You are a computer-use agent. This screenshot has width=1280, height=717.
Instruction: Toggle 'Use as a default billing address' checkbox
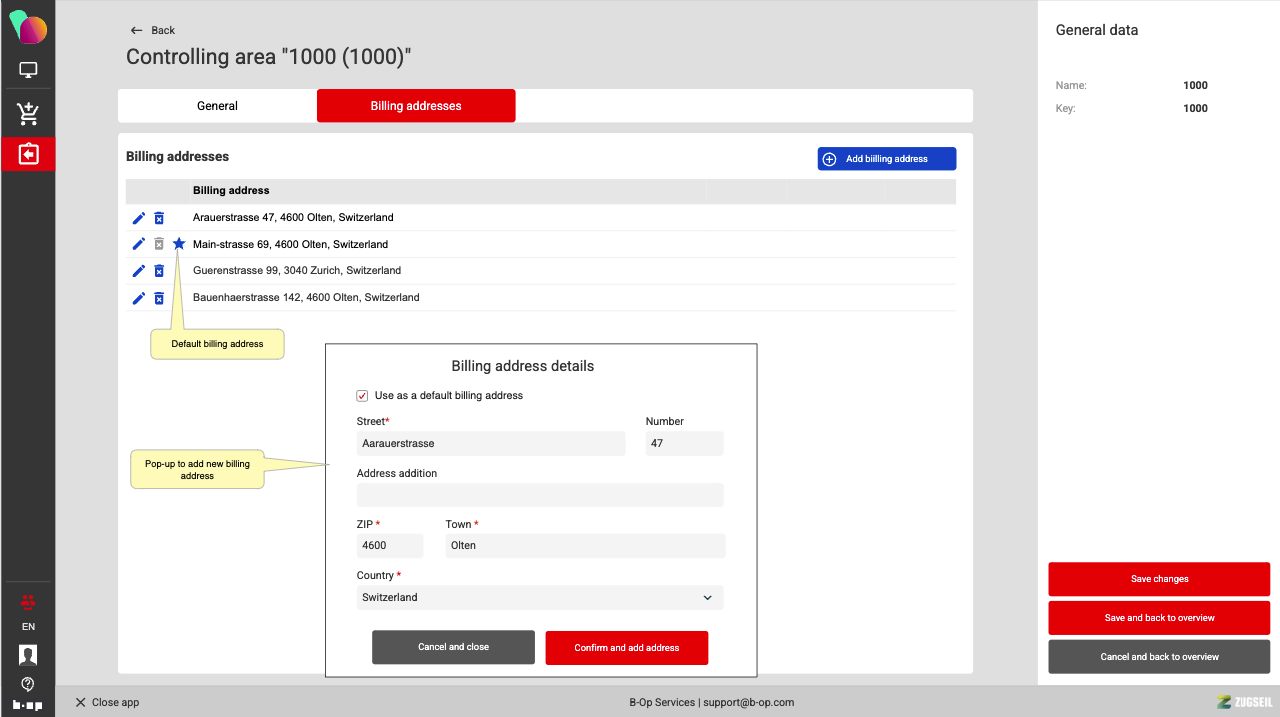pyautogui.click(x=363, y=396)
